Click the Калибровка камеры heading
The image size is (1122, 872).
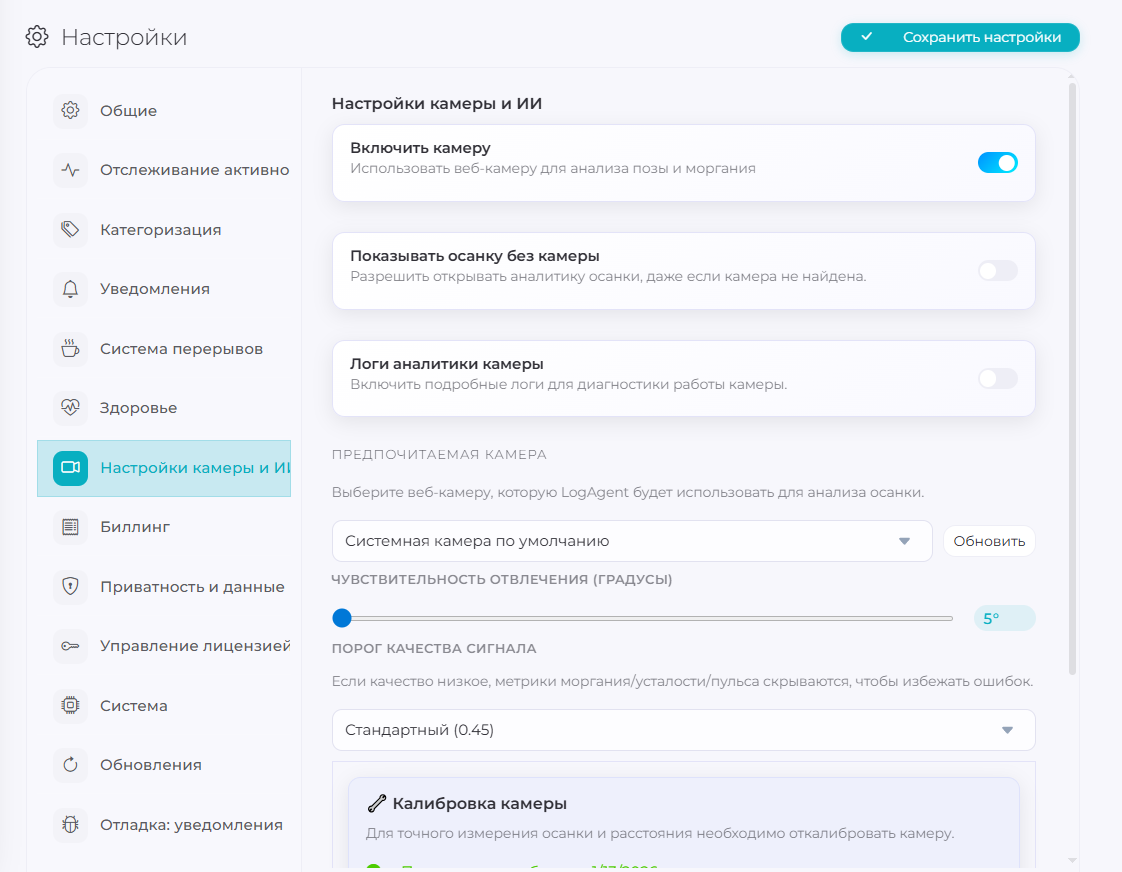tap(479, 803)
